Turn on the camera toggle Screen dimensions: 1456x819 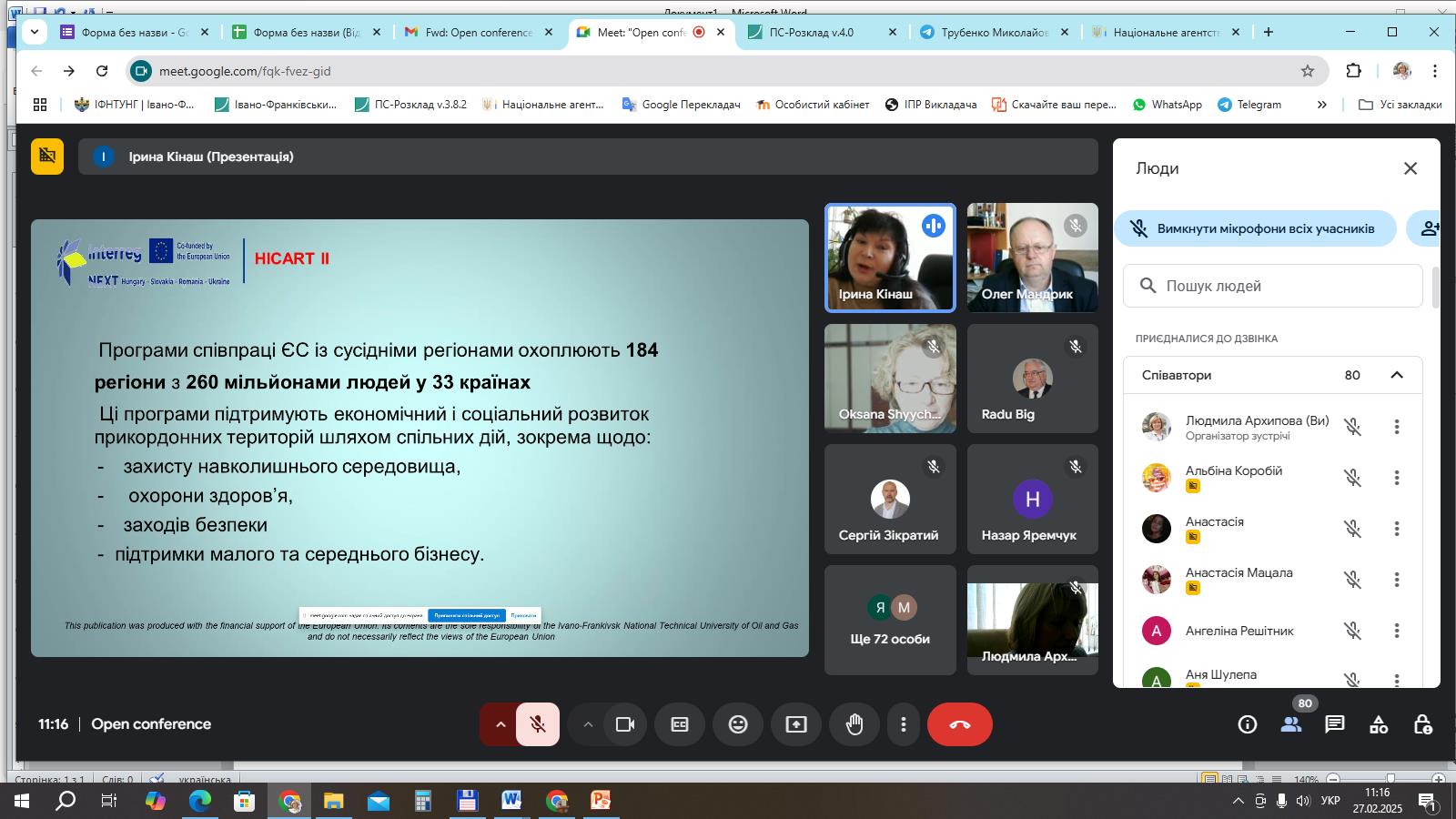[x=625, y=724]
